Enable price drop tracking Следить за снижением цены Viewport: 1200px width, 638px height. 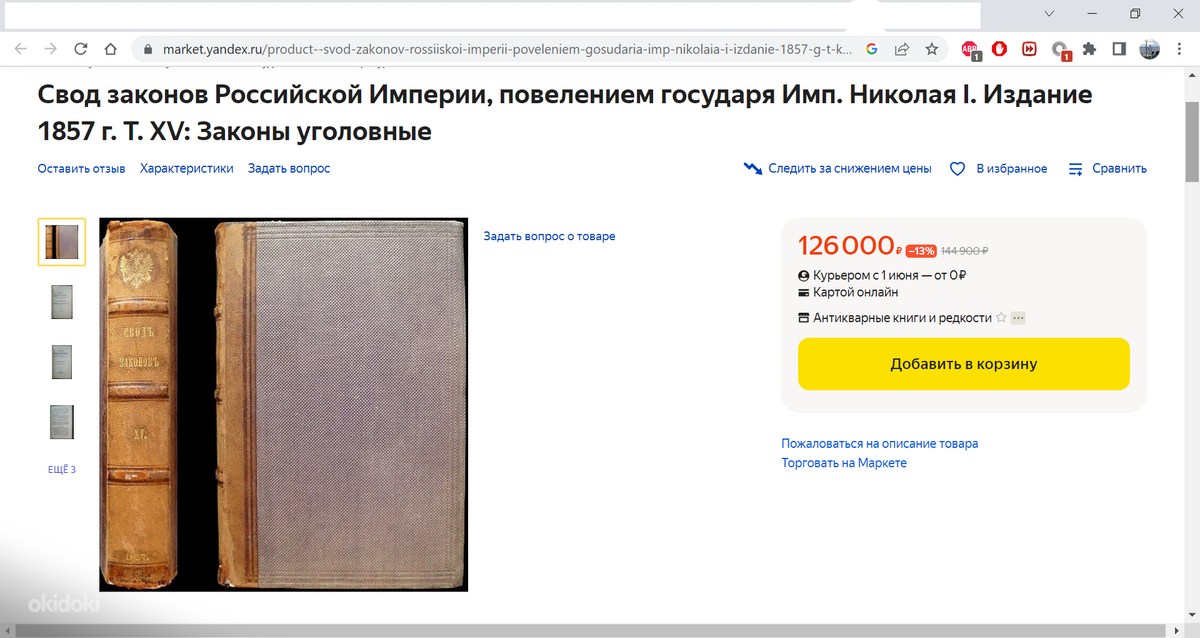838,169
